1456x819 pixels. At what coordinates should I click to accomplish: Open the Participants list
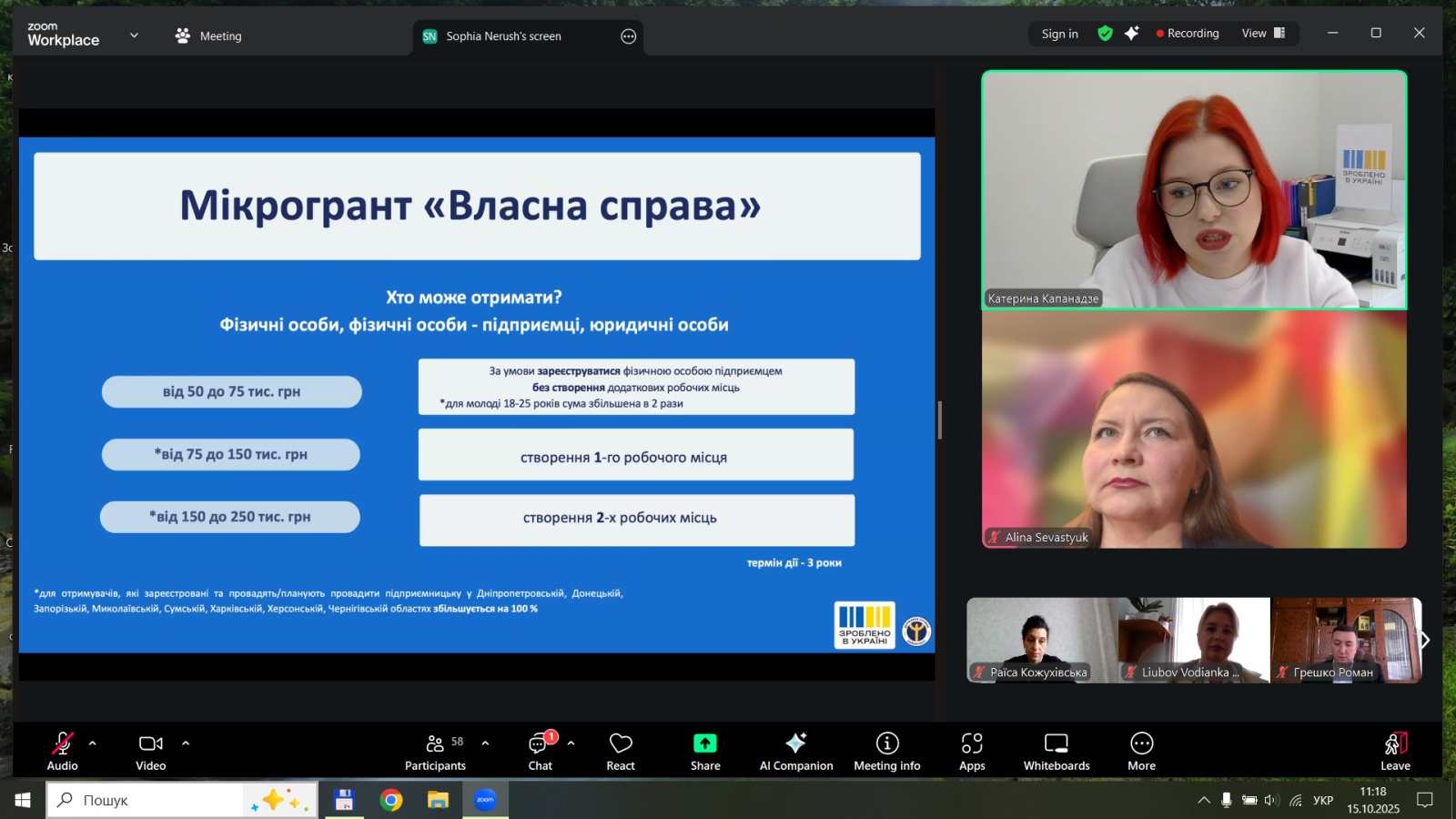coord(436,751)
